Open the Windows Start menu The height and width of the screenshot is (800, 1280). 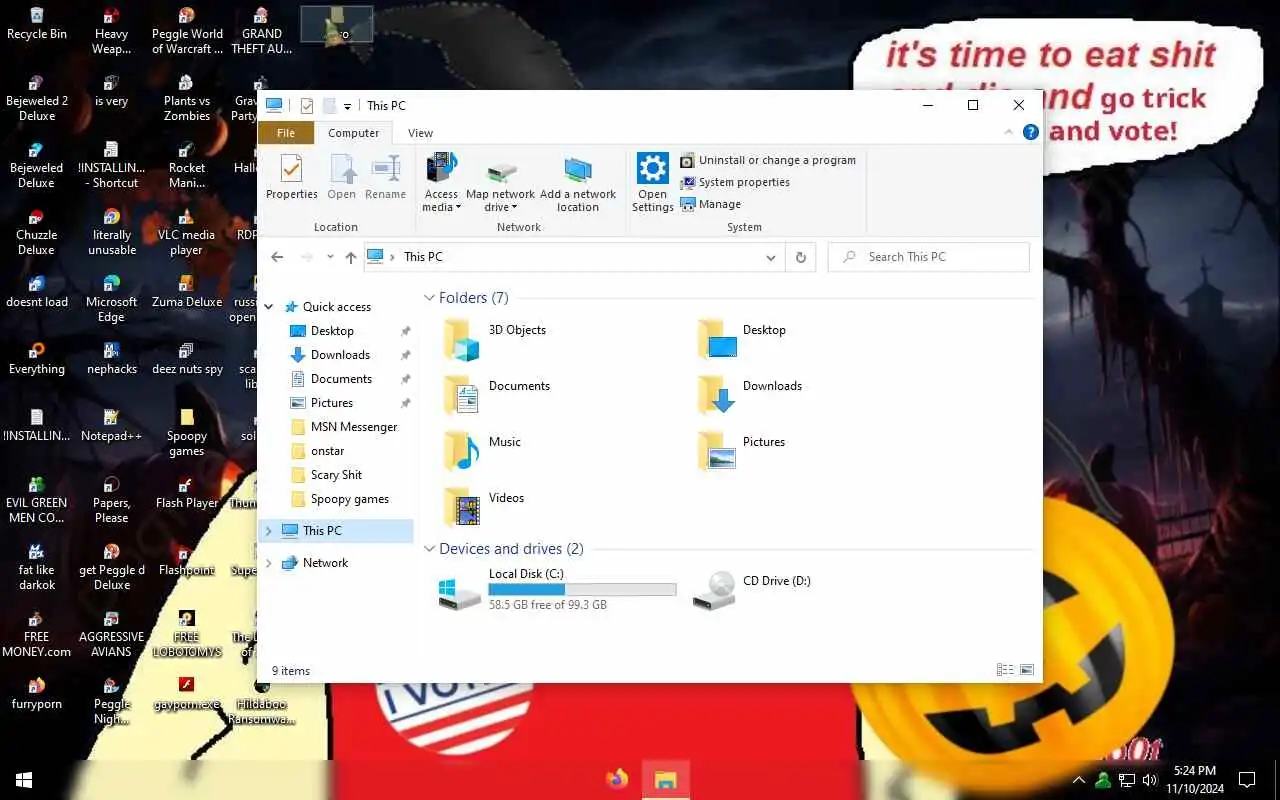pos(24,780)
